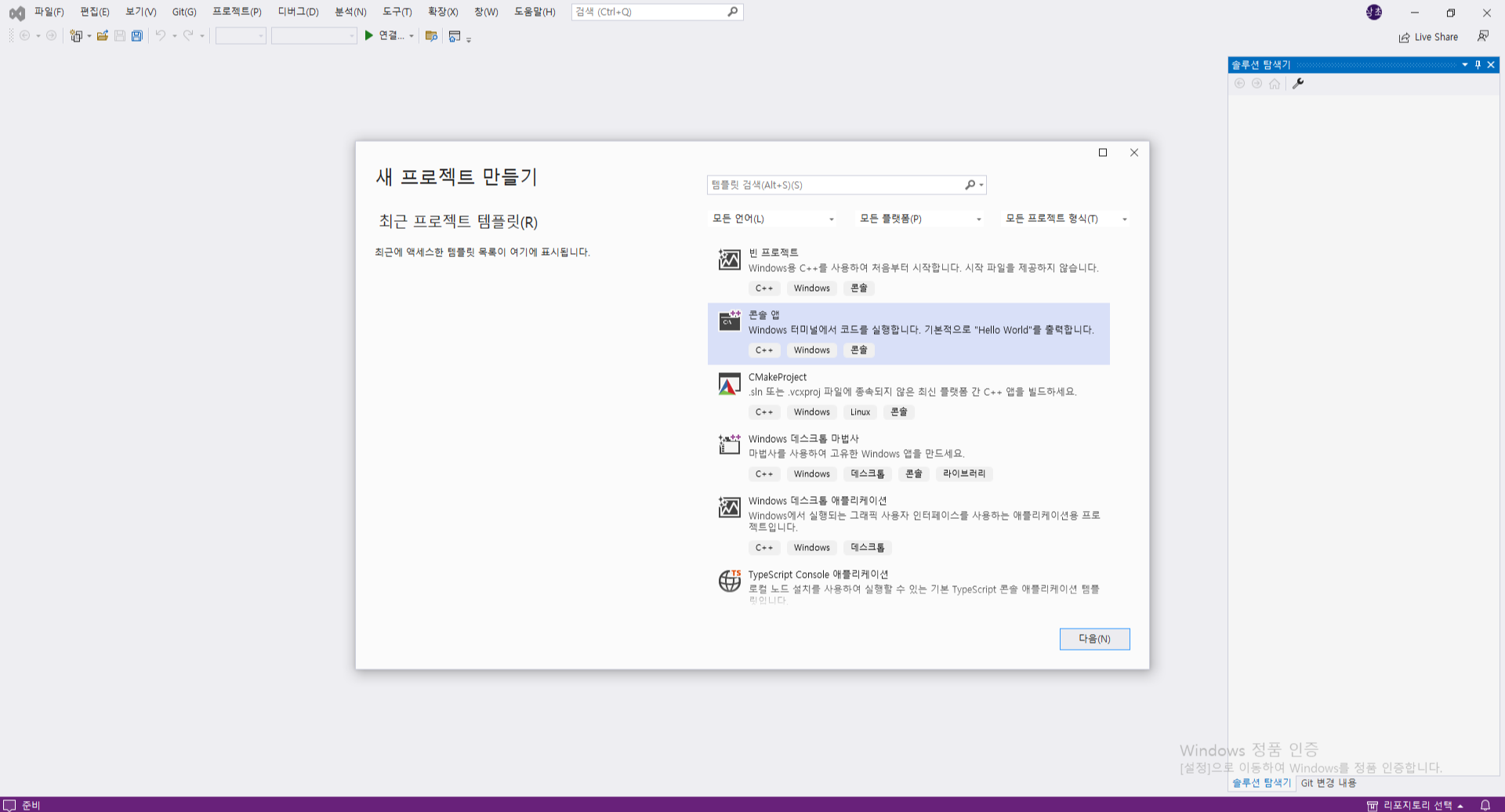Screen dimensions: 1505x812
Task: Open the 파일(F) menu
Action: (49, 12)
